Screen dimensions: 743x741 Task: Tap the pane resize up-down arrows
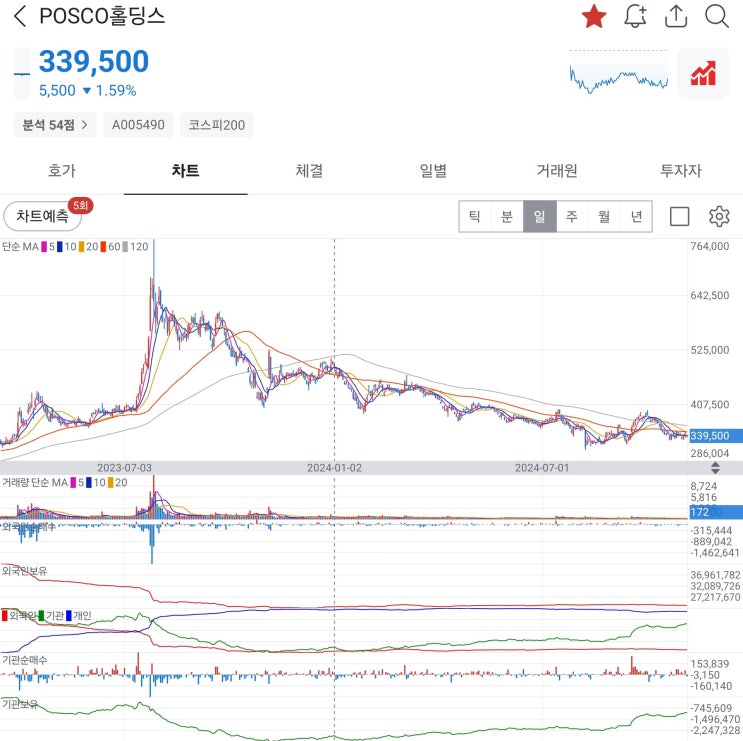point(715,468)
